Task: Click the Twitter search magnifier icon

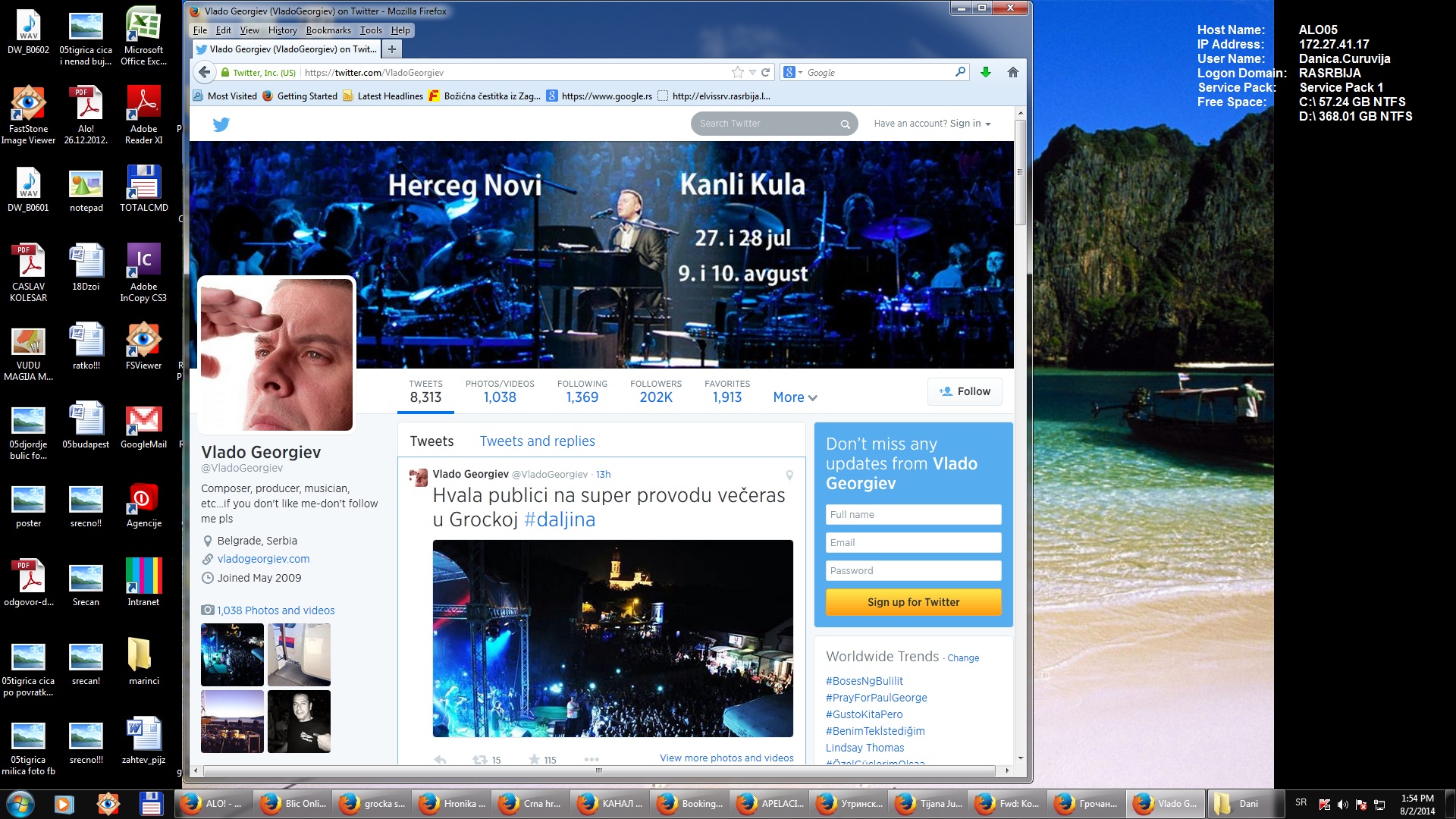Action: 845,124
